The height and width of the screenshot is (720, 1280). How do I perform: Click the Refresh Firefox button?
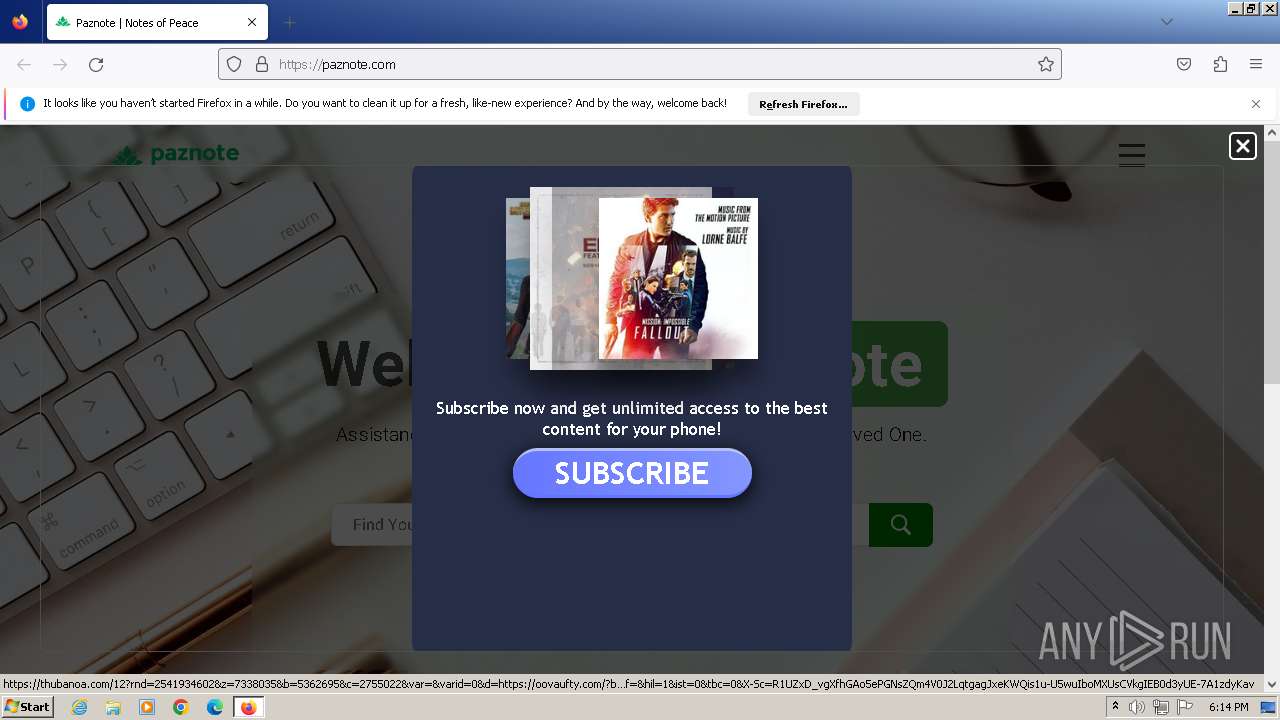[x=803, y=104]
